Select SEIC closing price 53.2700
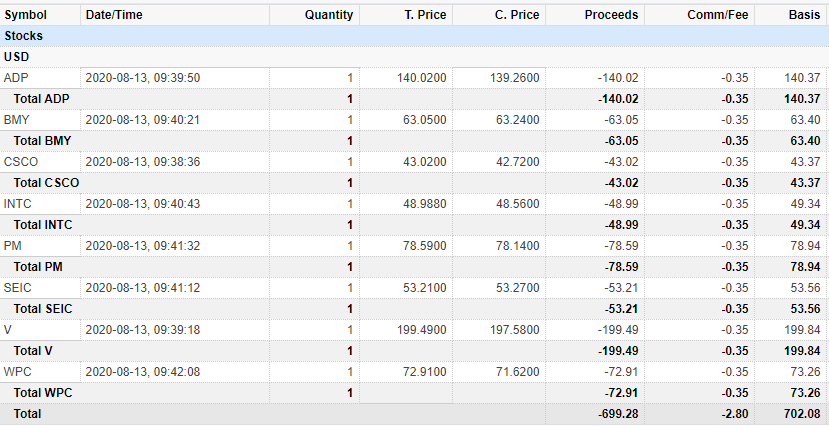This screenshot has height=427, width=829. [x=518, y=288]
